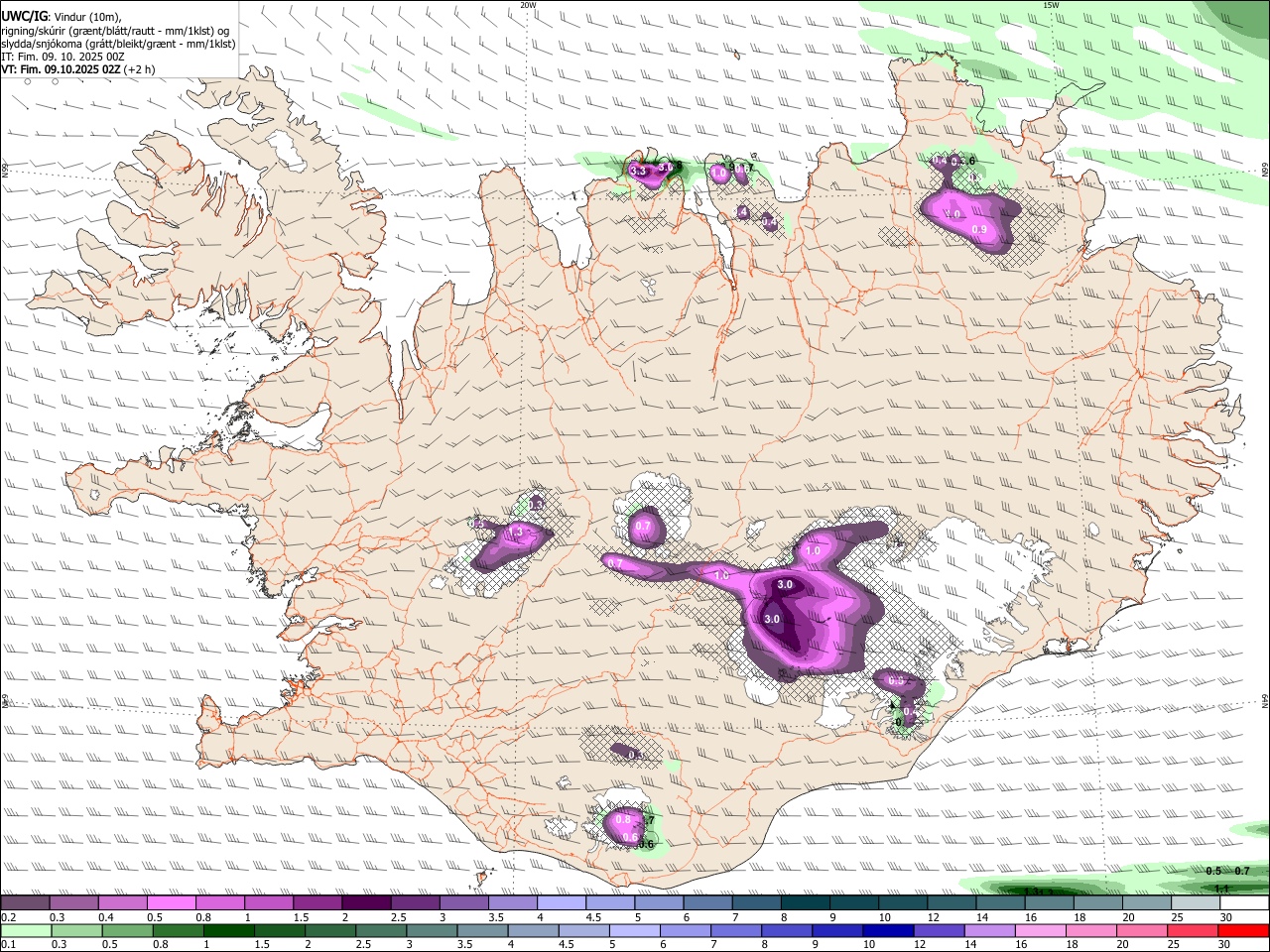The height and width of the screenshot is (952, 1270).
Task: Click the title line "UWC/IG: Vindur (10m),"
Action: [x=62, y=16]
